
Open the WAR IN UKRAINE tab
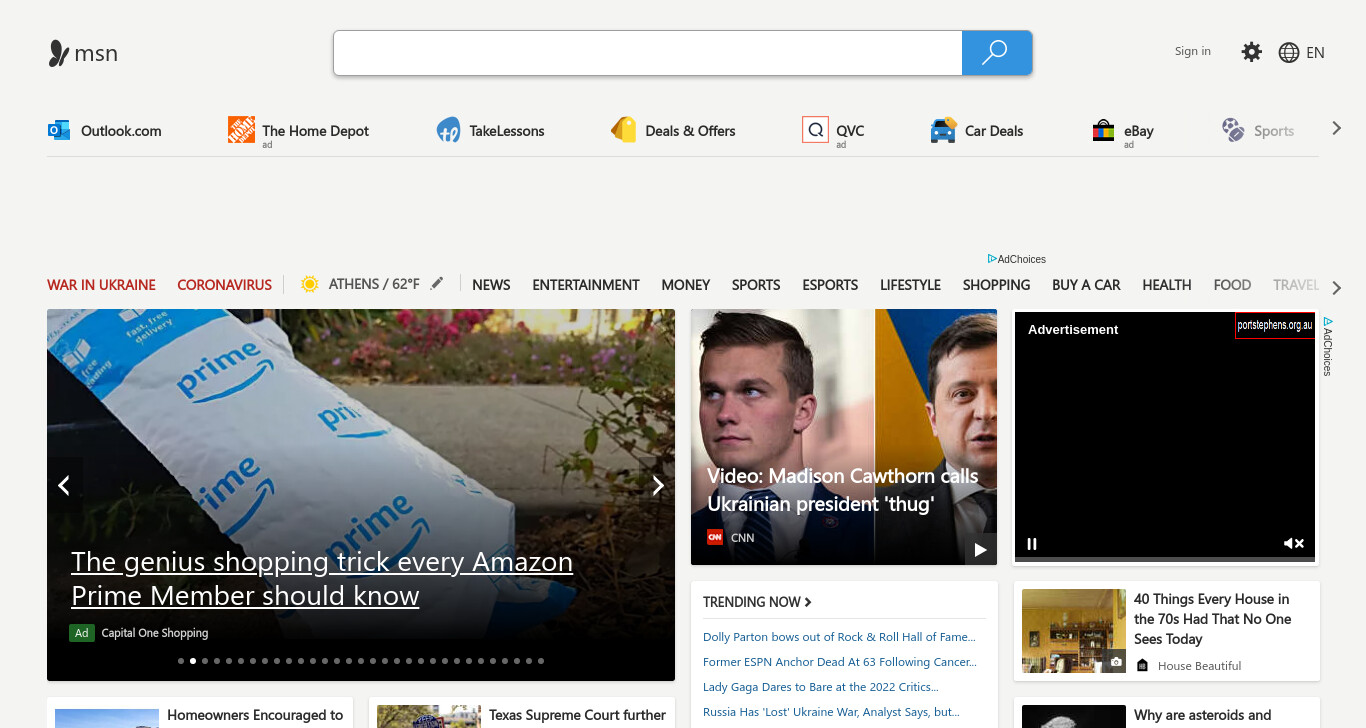click(101, 285)
